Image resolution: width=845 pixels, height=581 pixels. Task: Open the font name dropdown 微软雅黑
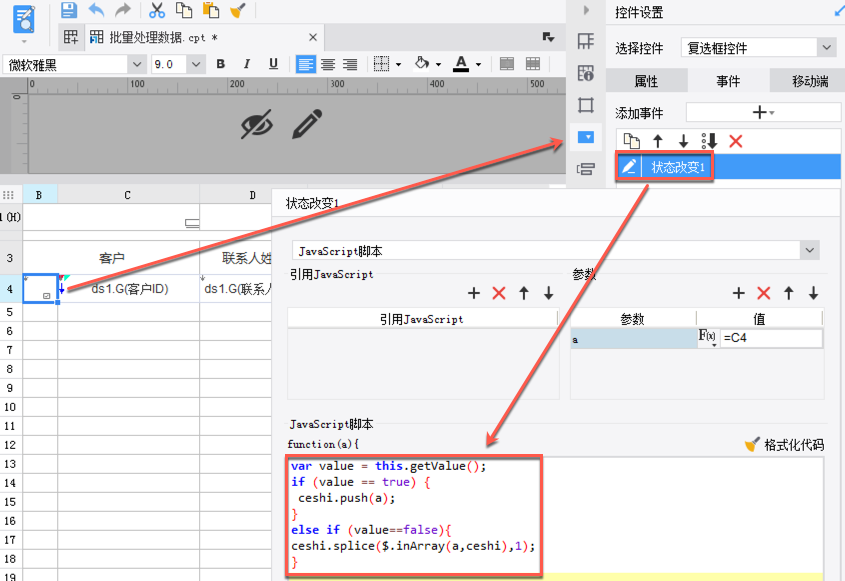click(137, 65)
